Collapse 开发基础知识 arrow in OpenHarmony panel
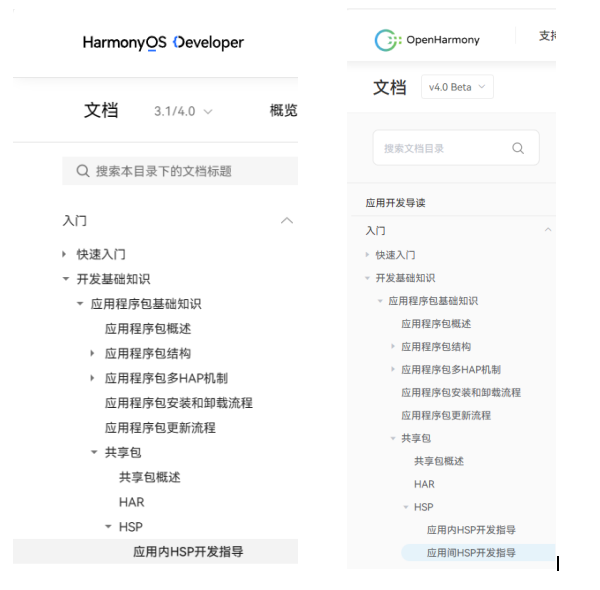 [x=367, y=278]
